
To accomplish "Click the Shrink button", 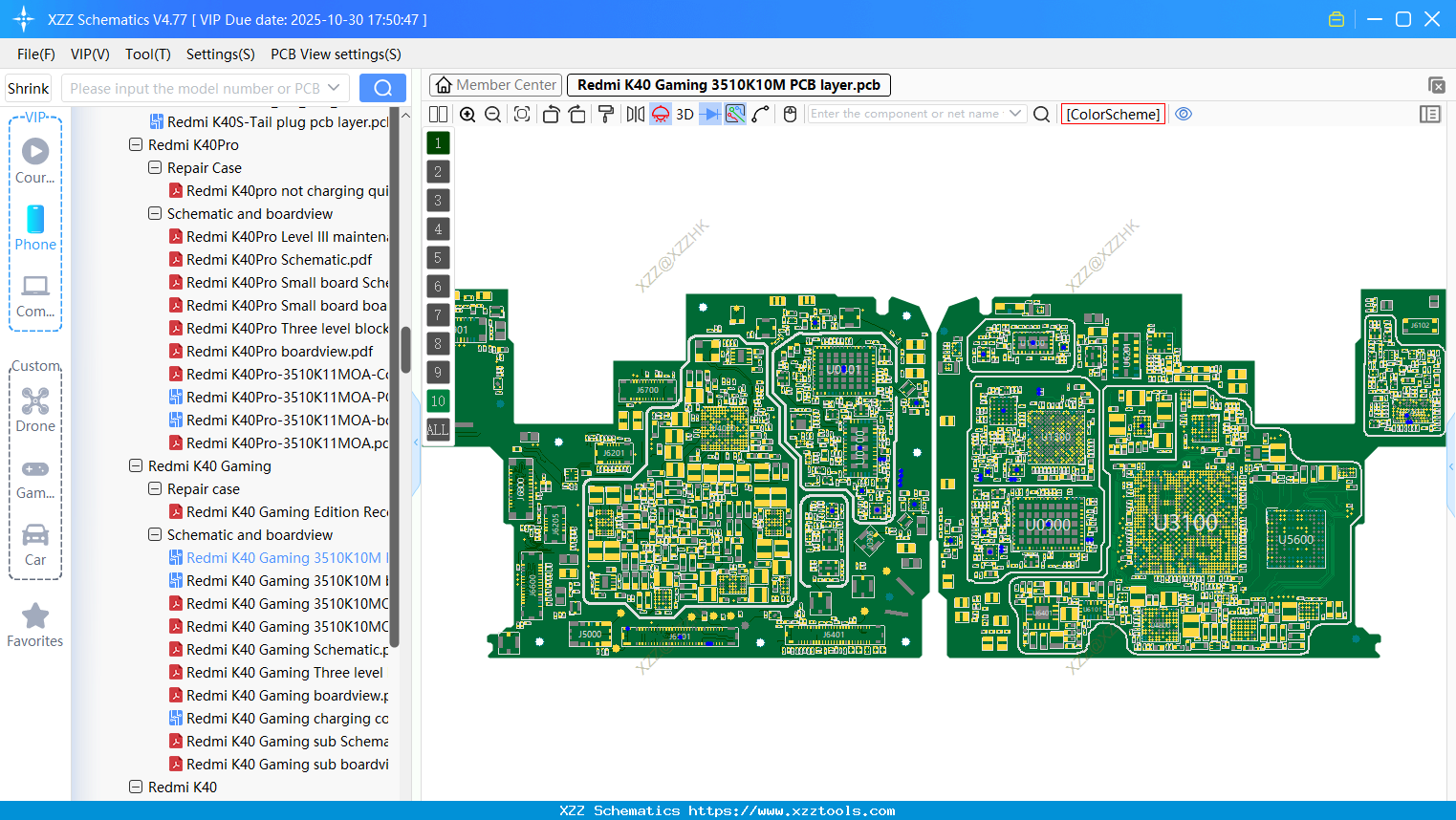I will (x=28, y=87).
